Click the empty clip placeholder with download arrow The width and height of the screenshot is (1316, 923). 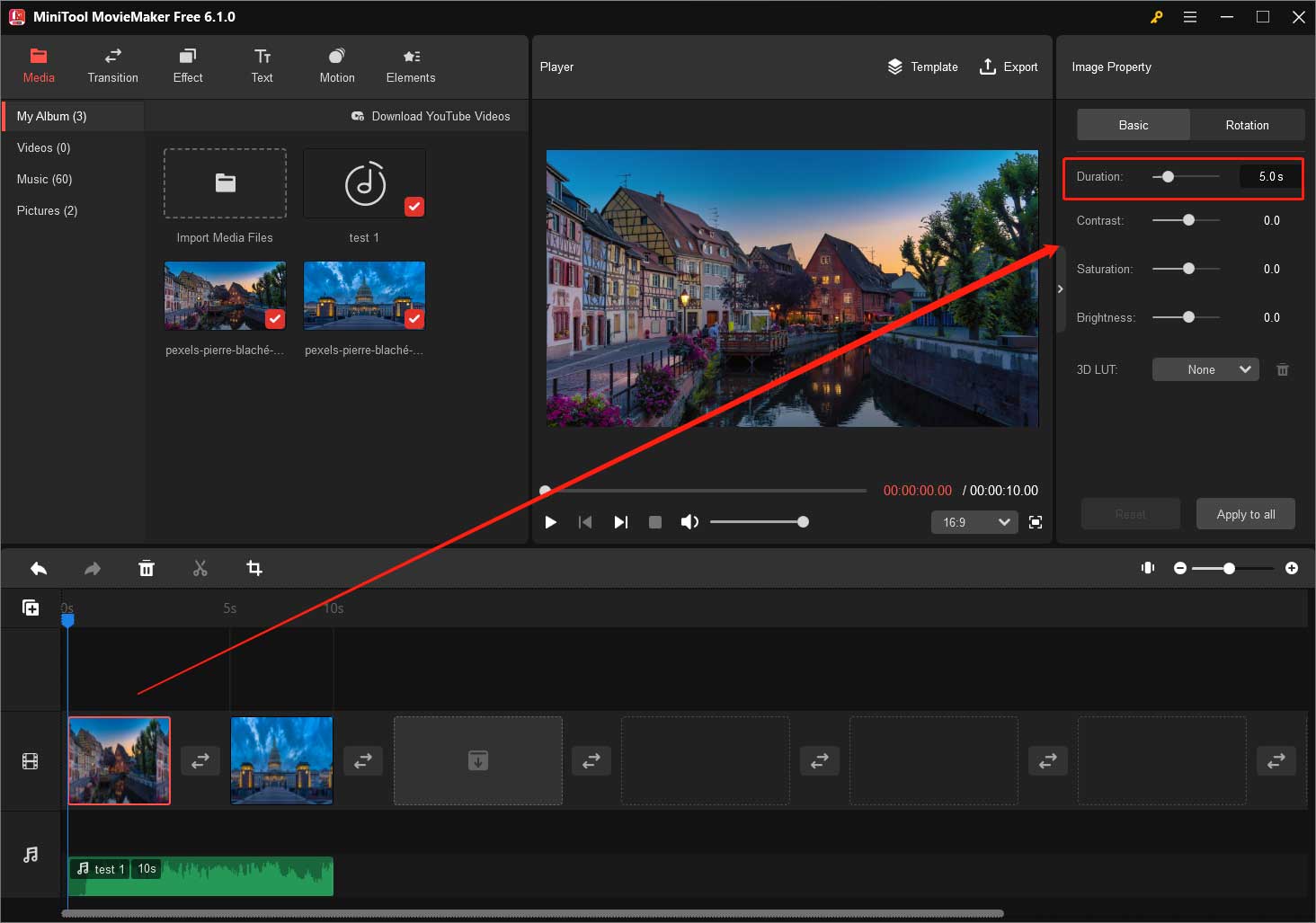pyautogui.click(x=478, y=760)
